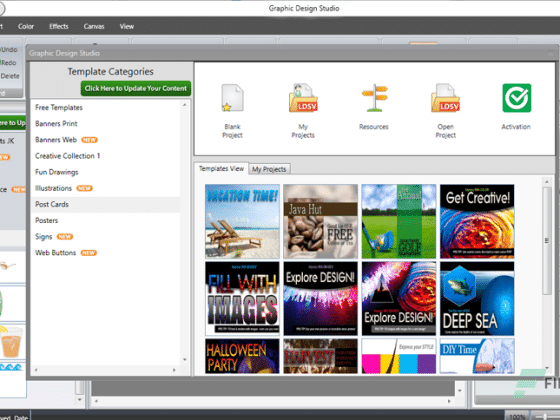Choose the Java Hut coffee template
The image size is (560, 420).
(320, 221)
